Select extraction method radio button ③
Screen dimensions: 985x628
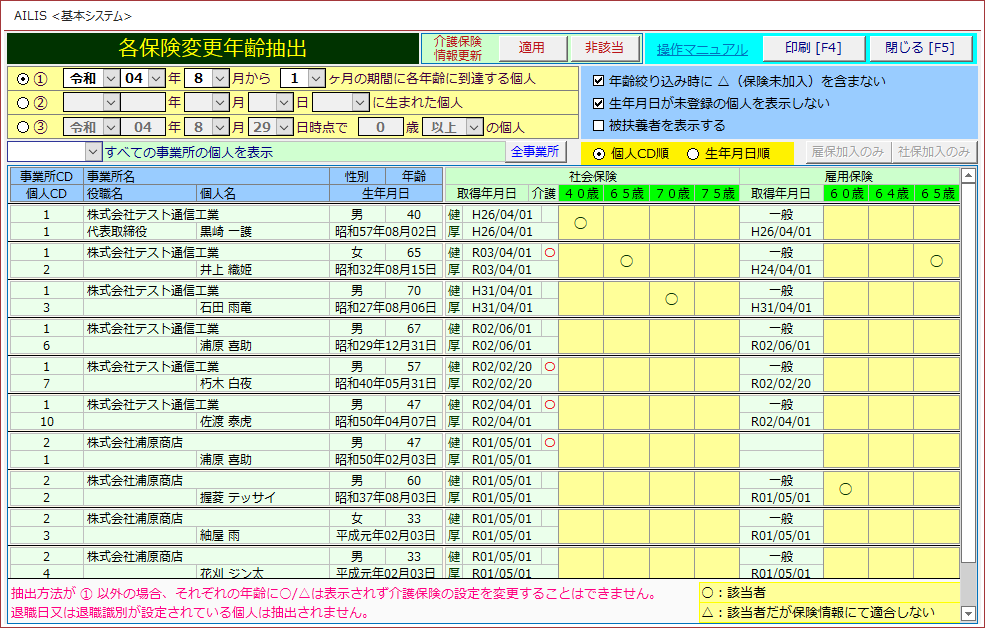click(x=24, y=127)
